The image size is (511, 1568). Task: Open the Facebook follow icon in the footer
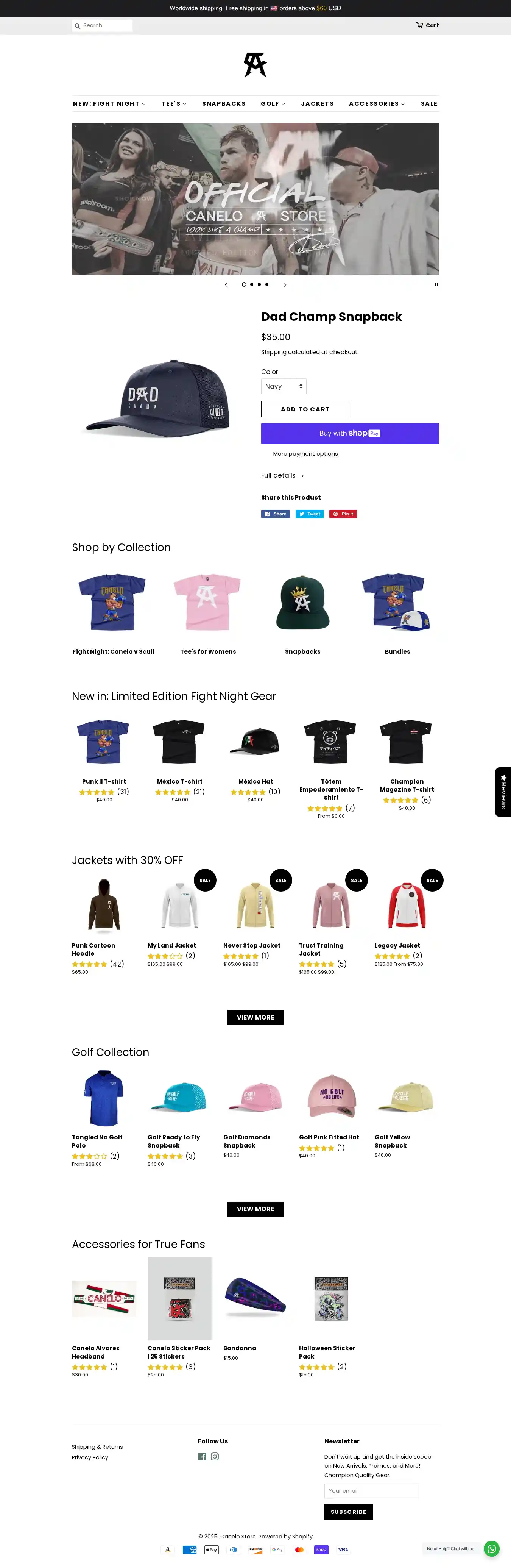click(202, 1457)
